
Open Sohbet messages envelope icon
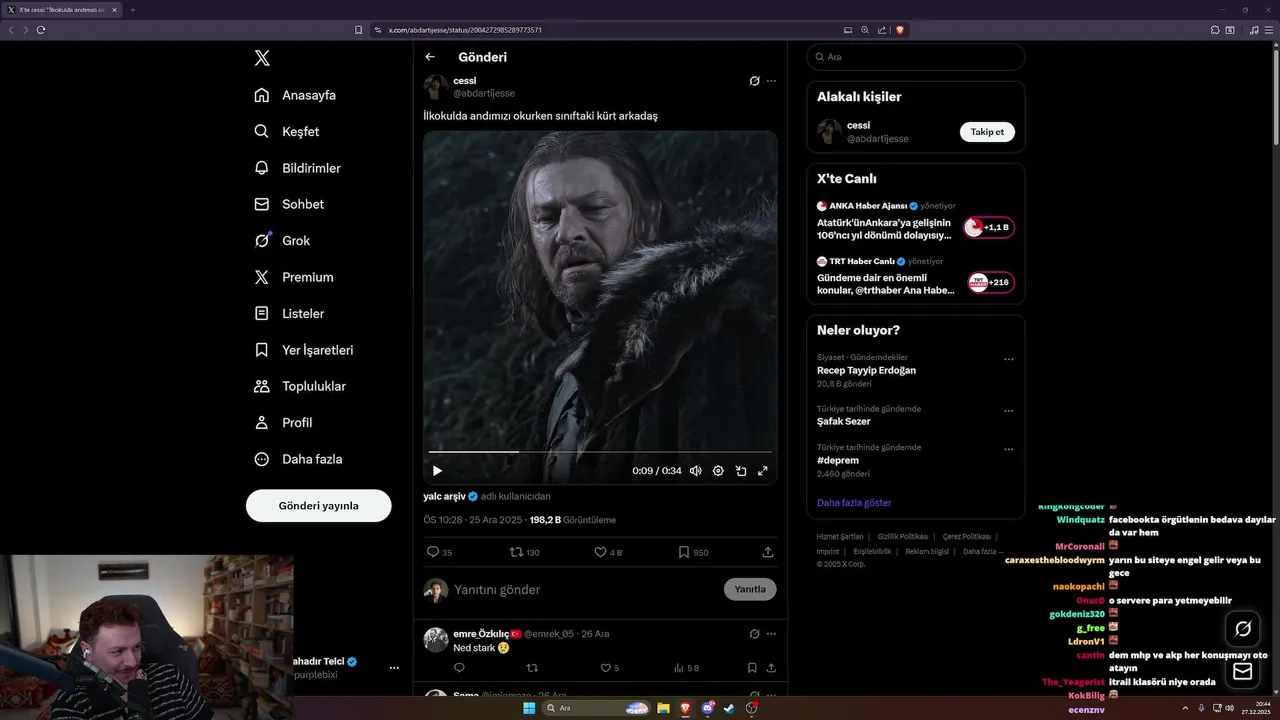[x=261, y=204]
